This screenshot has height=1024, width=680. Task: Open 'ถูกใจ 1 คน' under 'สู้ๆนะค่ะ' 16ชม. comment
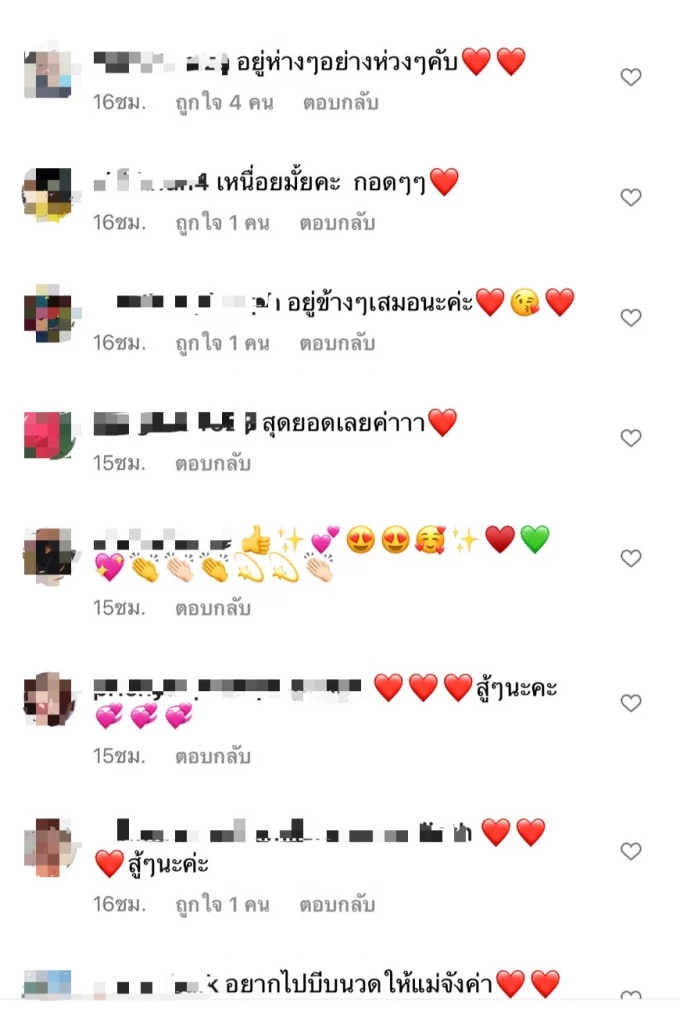222,904
